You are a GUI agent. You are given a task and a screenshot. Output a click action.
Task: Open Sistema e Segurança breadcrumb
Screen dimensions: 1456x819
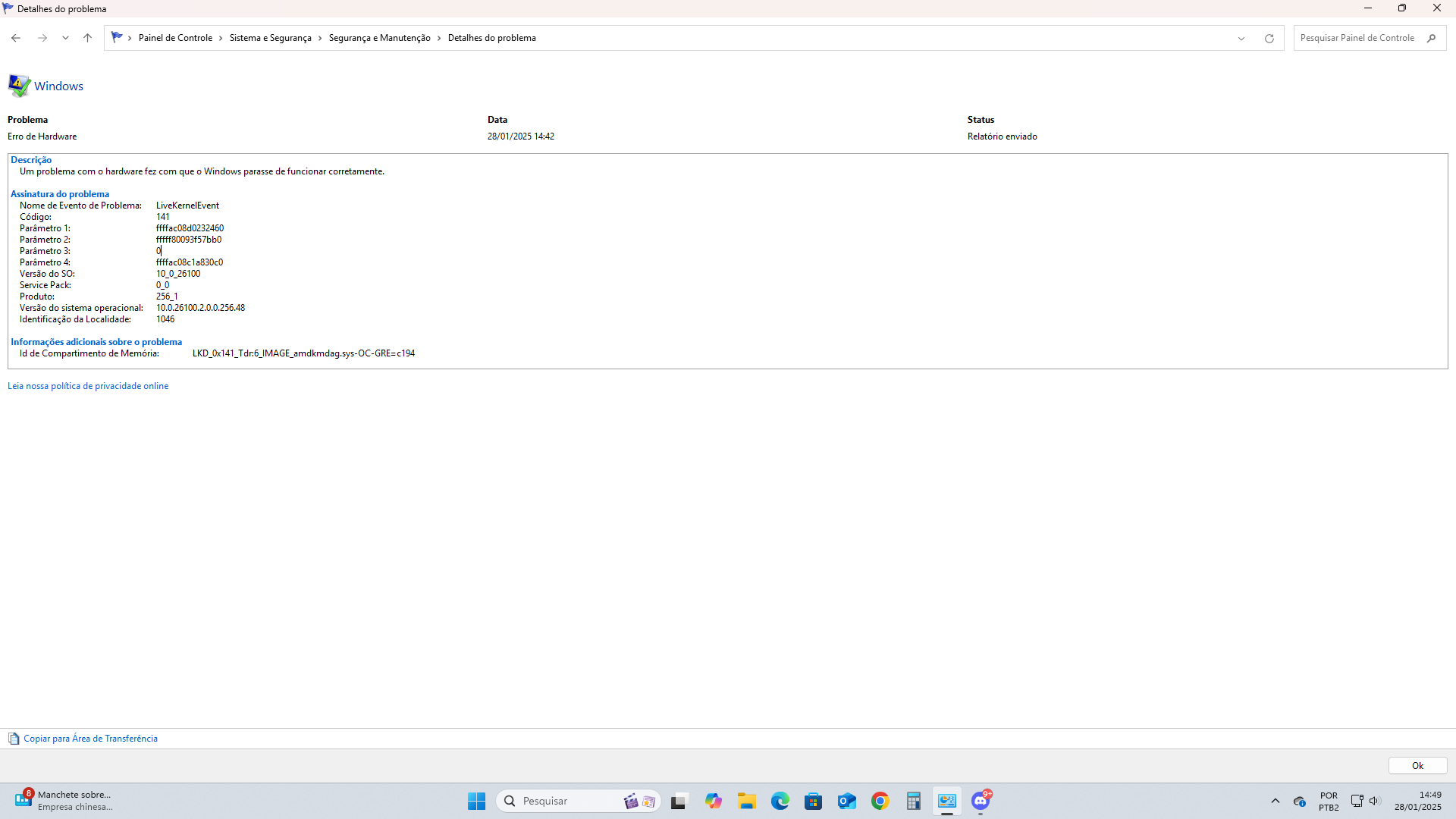(x=270, y=38)
